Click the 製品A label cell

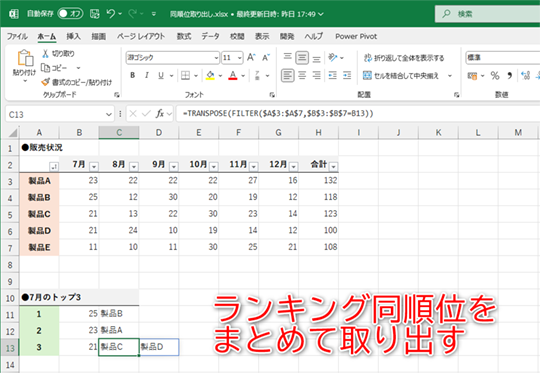click(39, 180)
